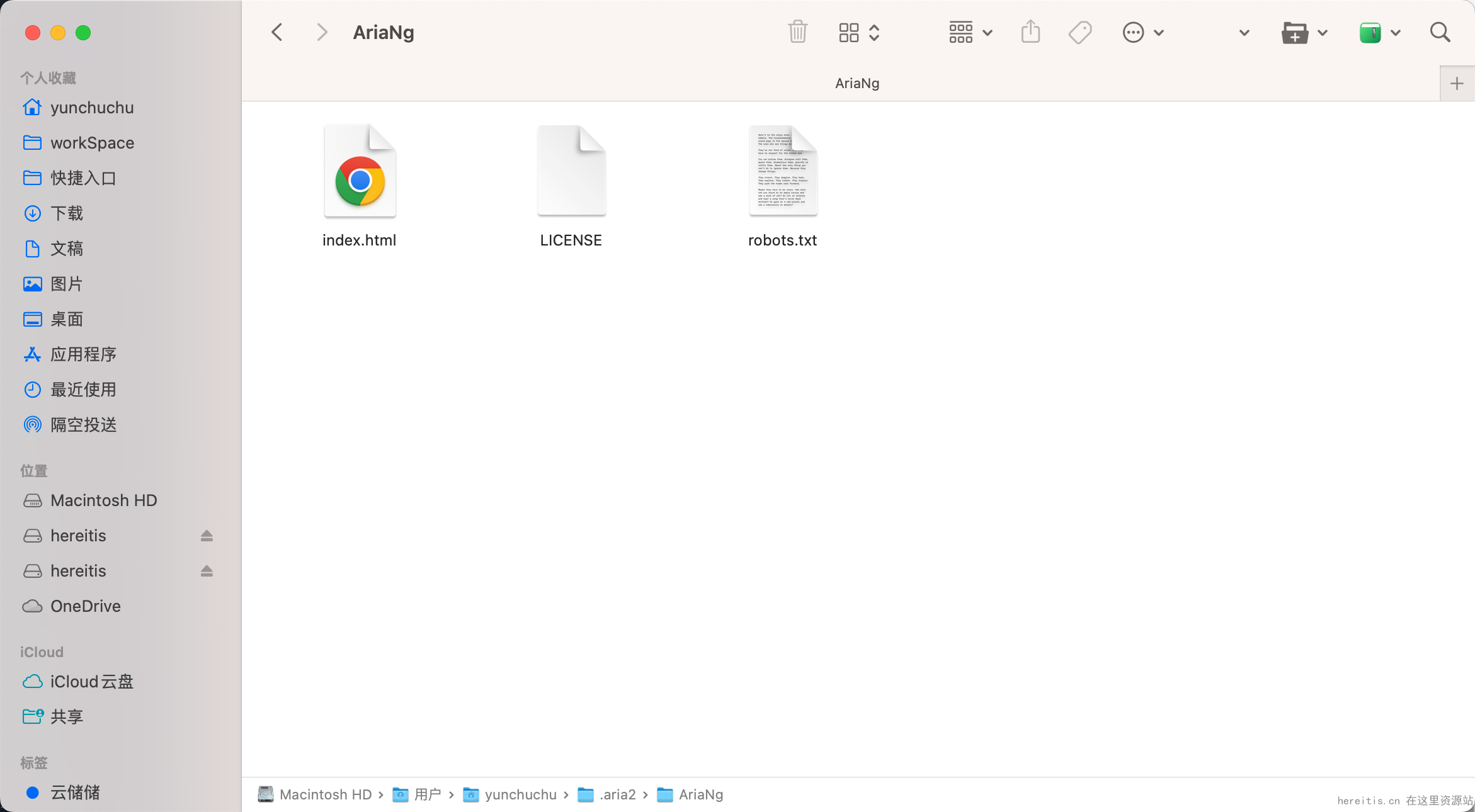The height and width of the screenshot is (812, 1475).
Task: Select the AriaNg tab
Action: pos(857,83)
